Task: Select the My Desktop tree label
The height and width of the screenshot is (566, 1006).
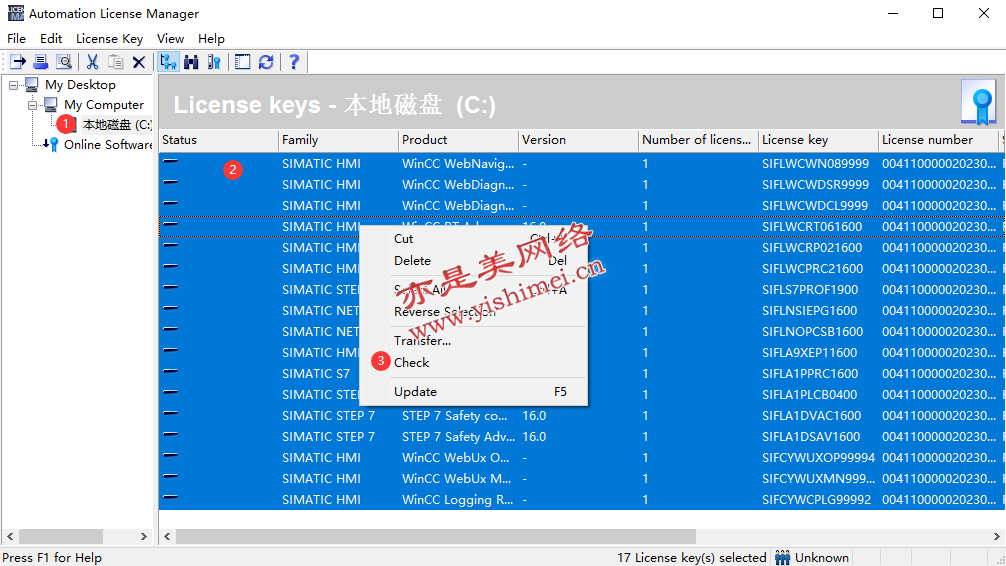Action: [x=80, y=85]
